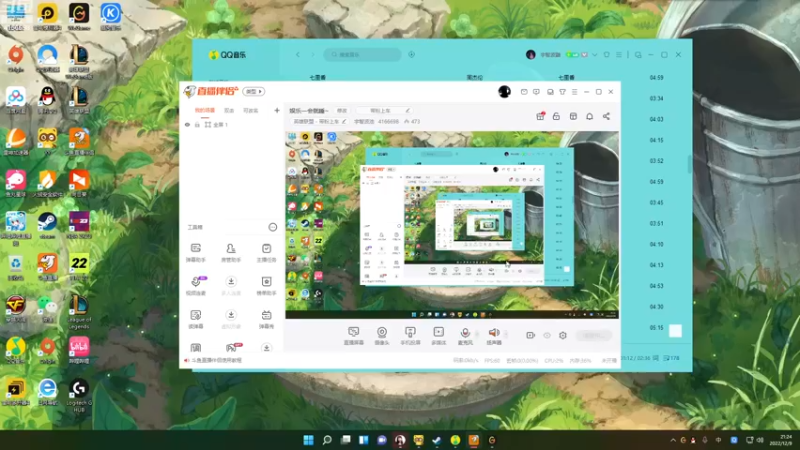Toggle the 麦克风 microphone on or off
Viewport: 800px width, 450px height.
(465, 336)
